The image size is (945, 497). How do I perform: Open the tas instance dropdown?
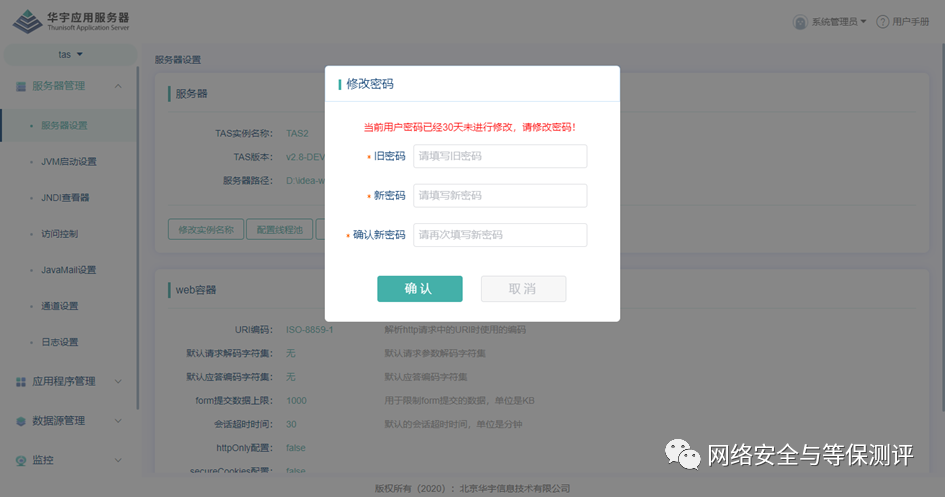(x=70, y=54)
